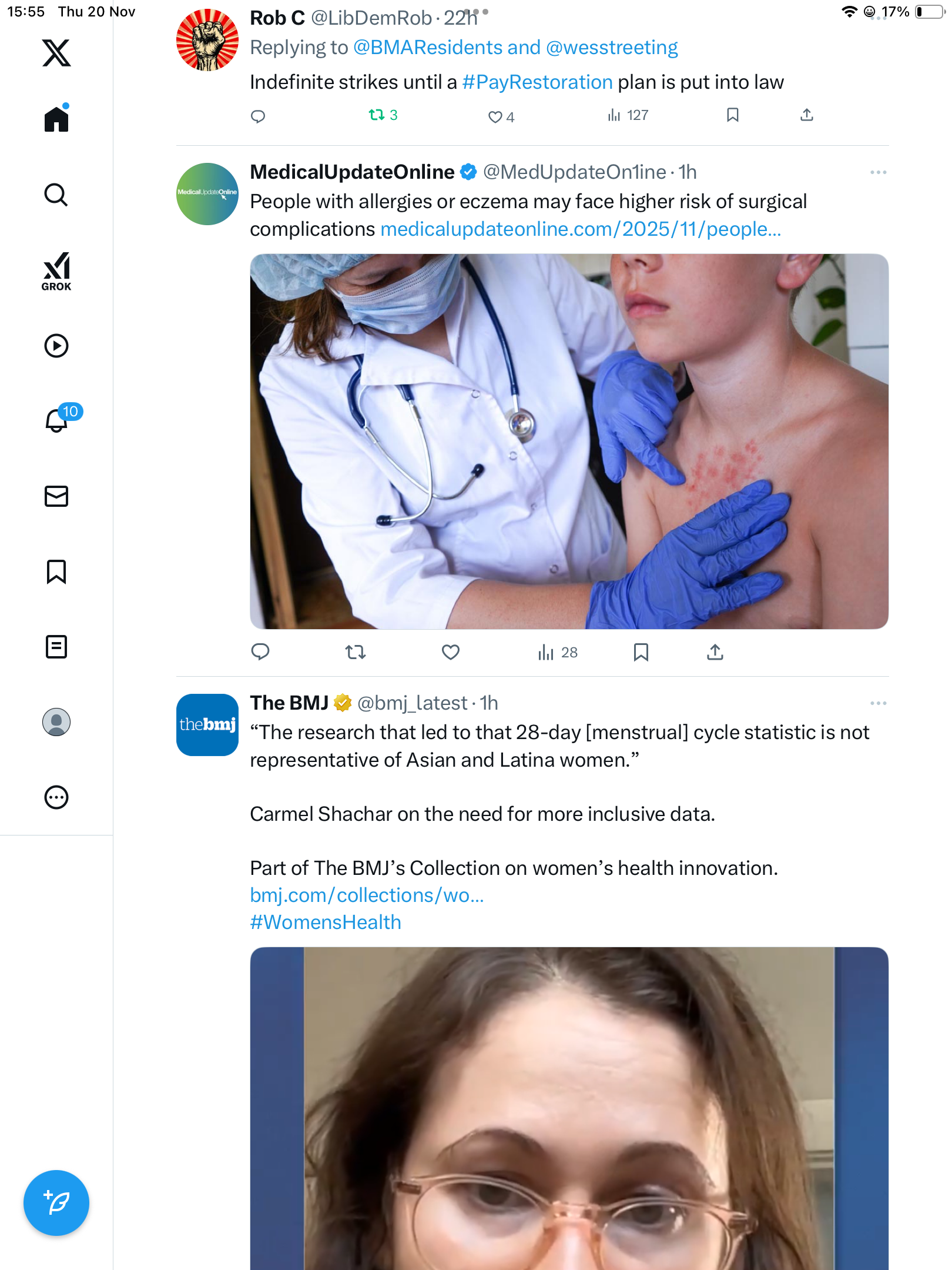Open Bookmarks tab in sidebar
Screen dimensions: 952x1270
point(56,571)
